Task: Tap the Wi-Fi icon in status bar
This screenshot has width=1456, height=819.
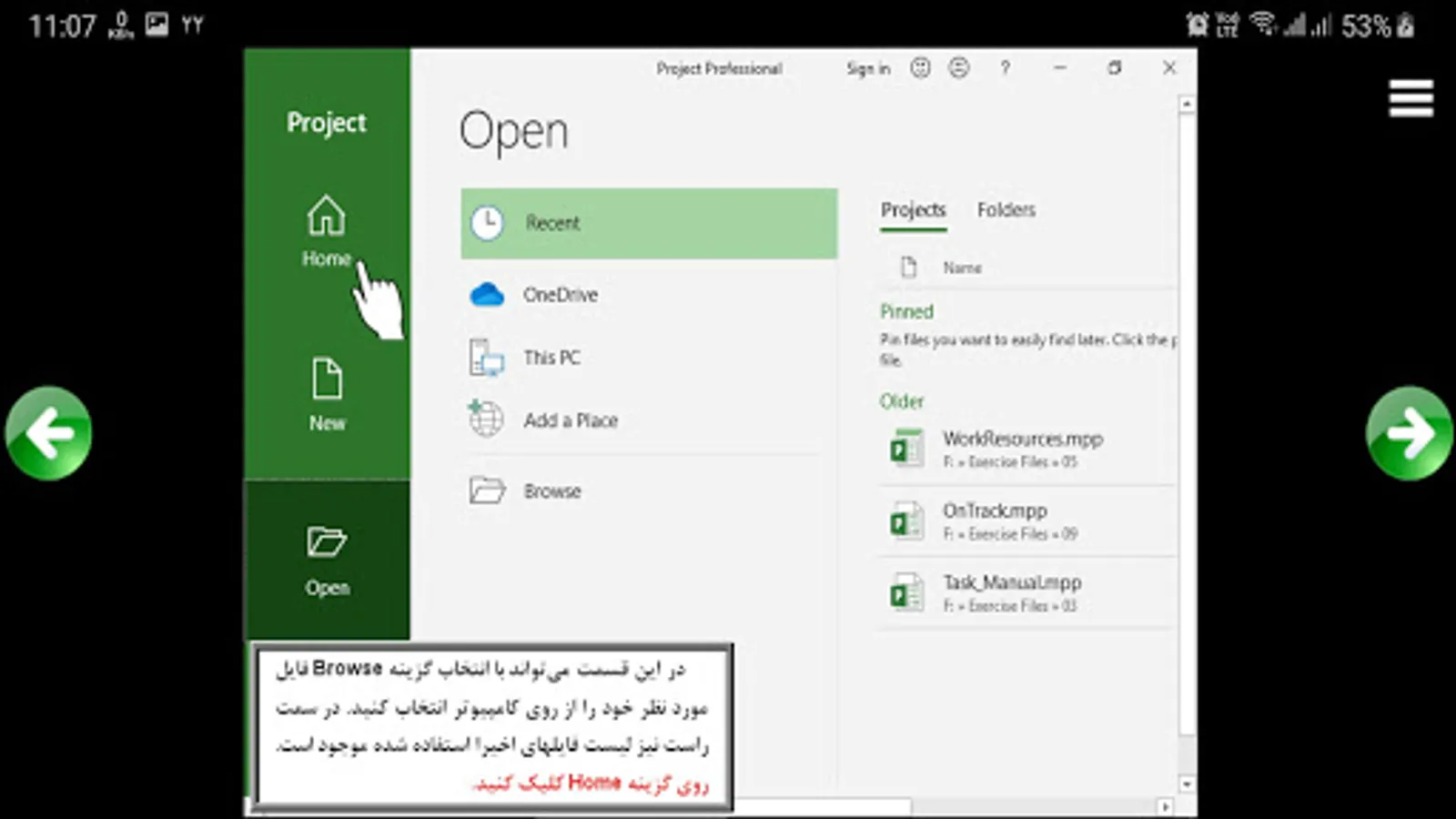Action: pos(1263,25)
